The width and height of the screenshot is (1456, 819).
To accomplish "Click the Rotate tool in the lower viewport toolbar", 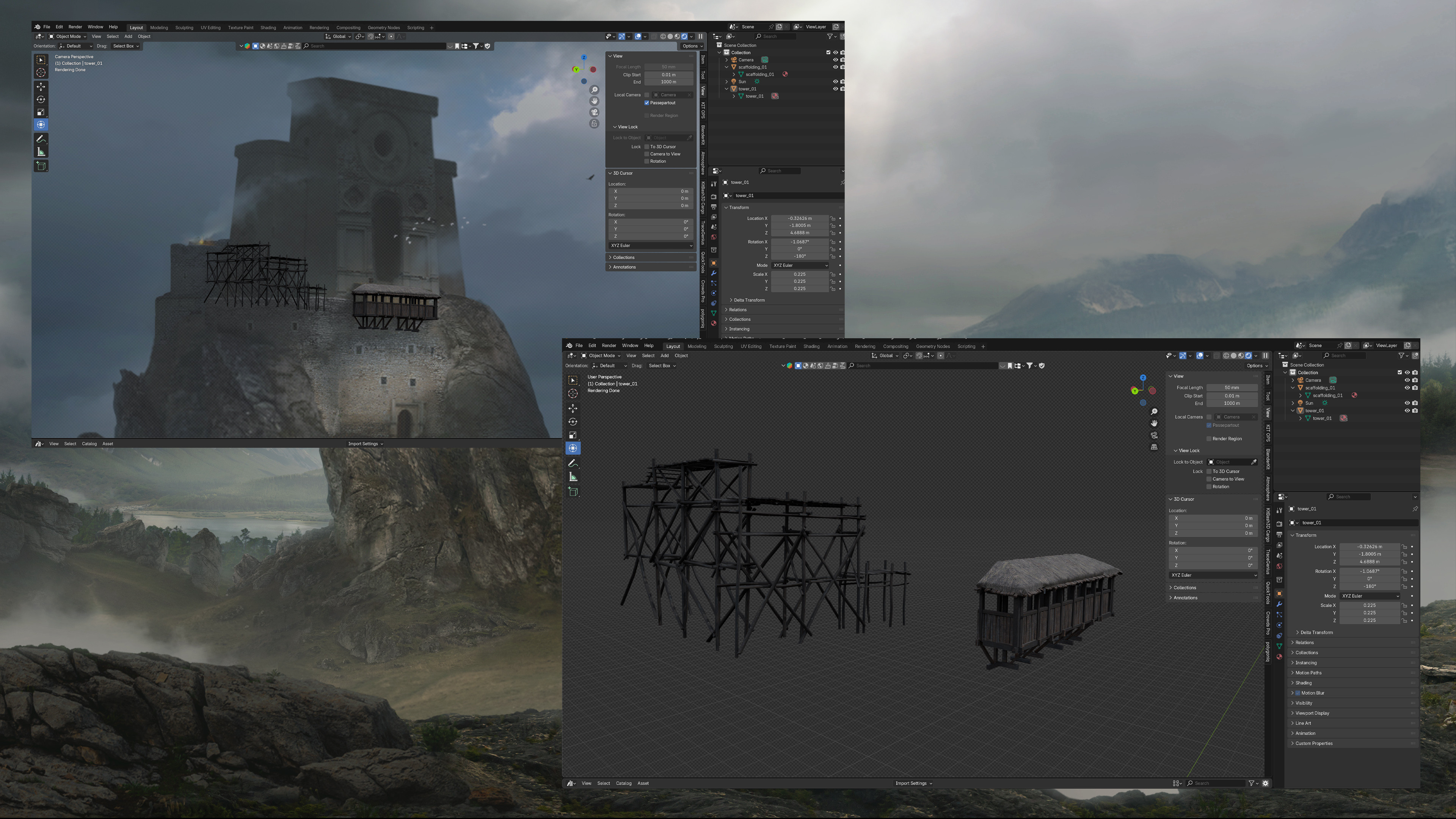I will pyautogui.click(x=573, y=422).
